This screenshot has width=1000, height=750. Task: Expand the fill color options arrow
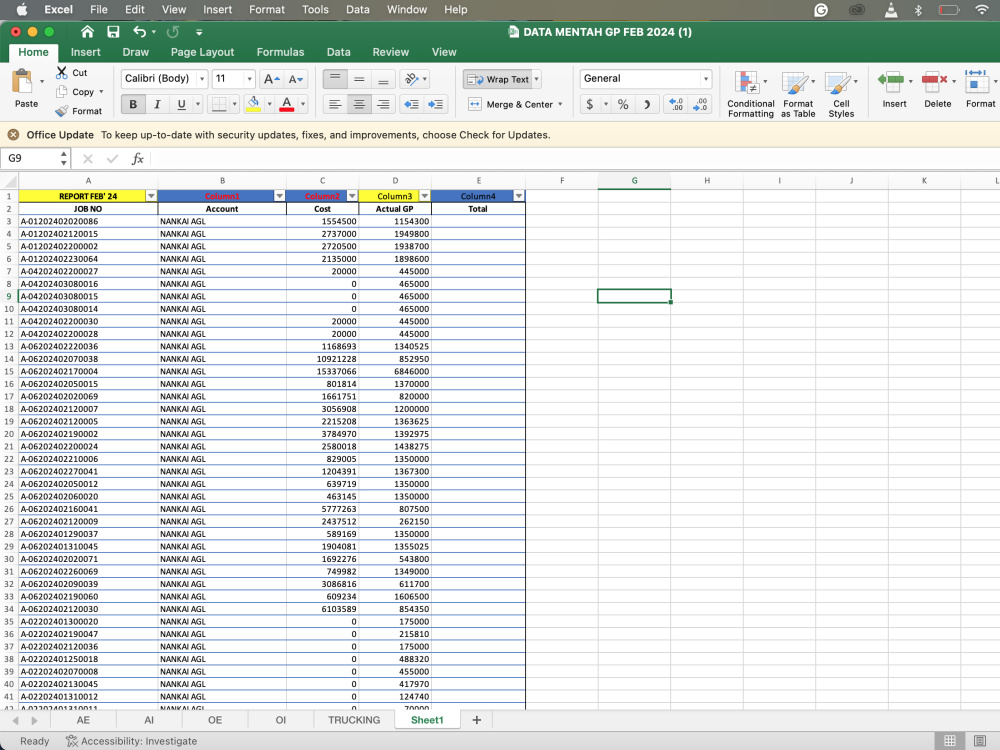pos(269,104)
